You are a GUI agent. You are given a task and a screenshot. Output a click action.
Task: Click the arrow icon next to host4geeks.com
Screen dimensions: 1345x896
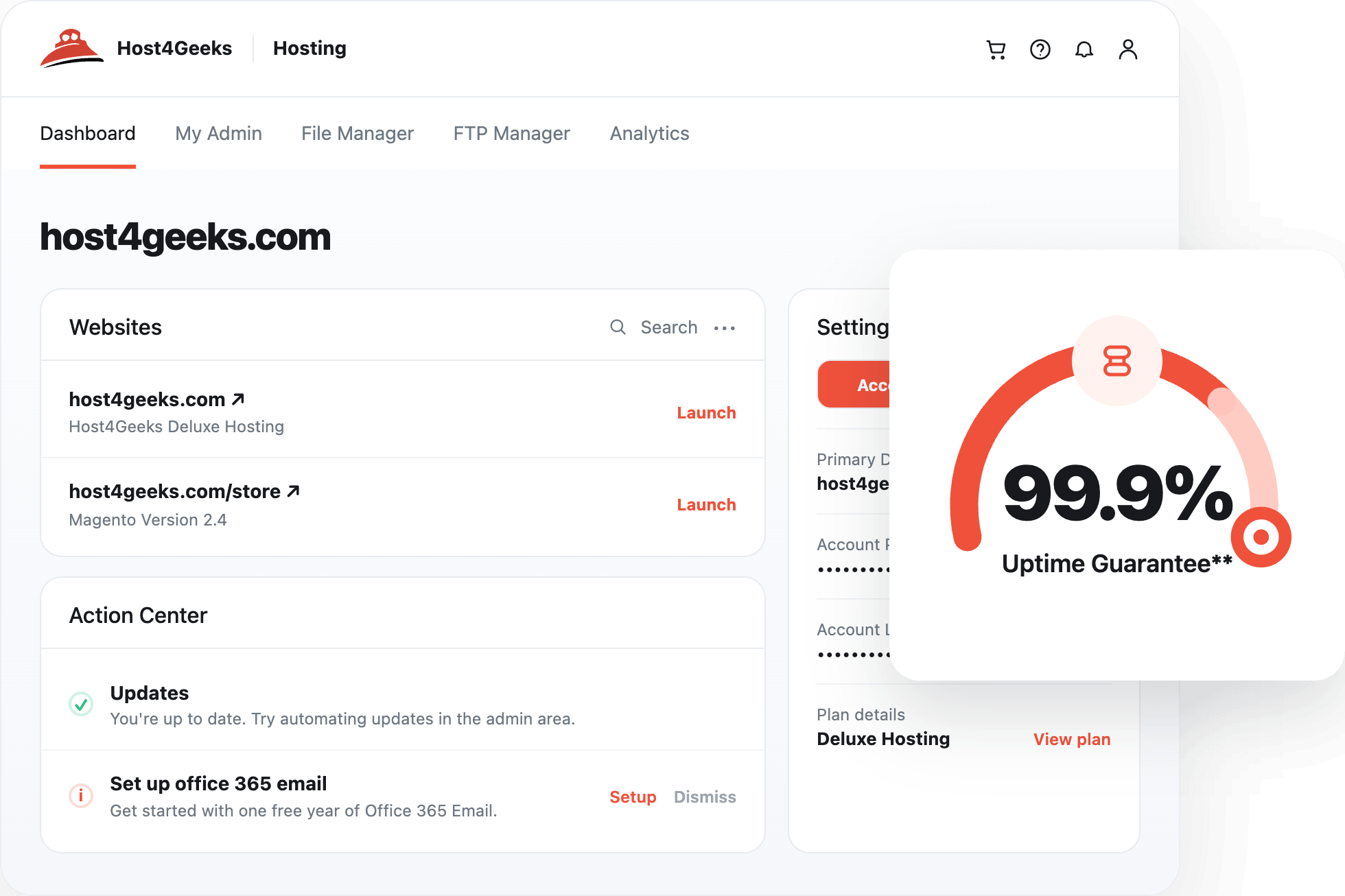pyautogui.click(x=238, y=399)
